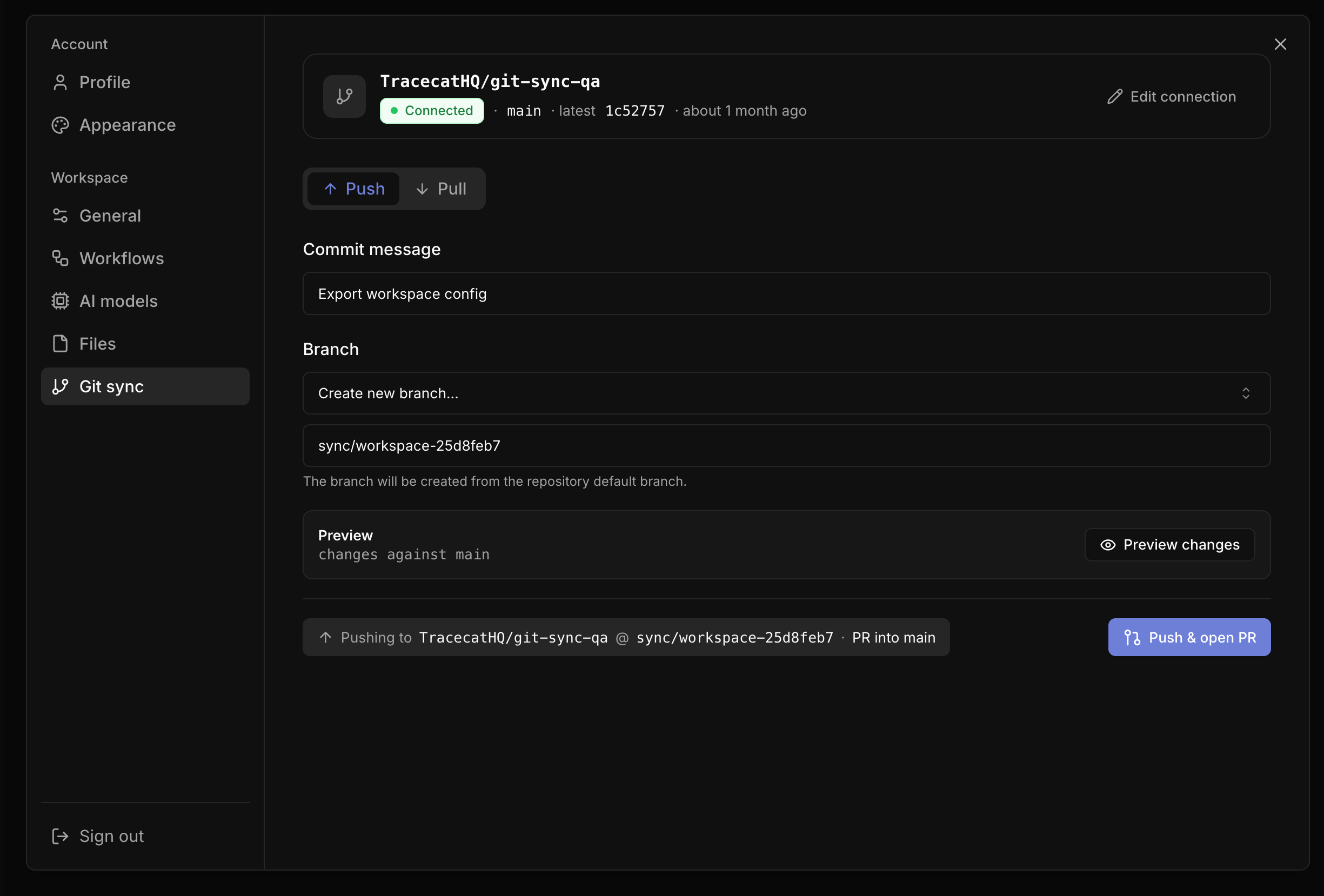
Task: Click the branch creation helper text
Action: 494,482
